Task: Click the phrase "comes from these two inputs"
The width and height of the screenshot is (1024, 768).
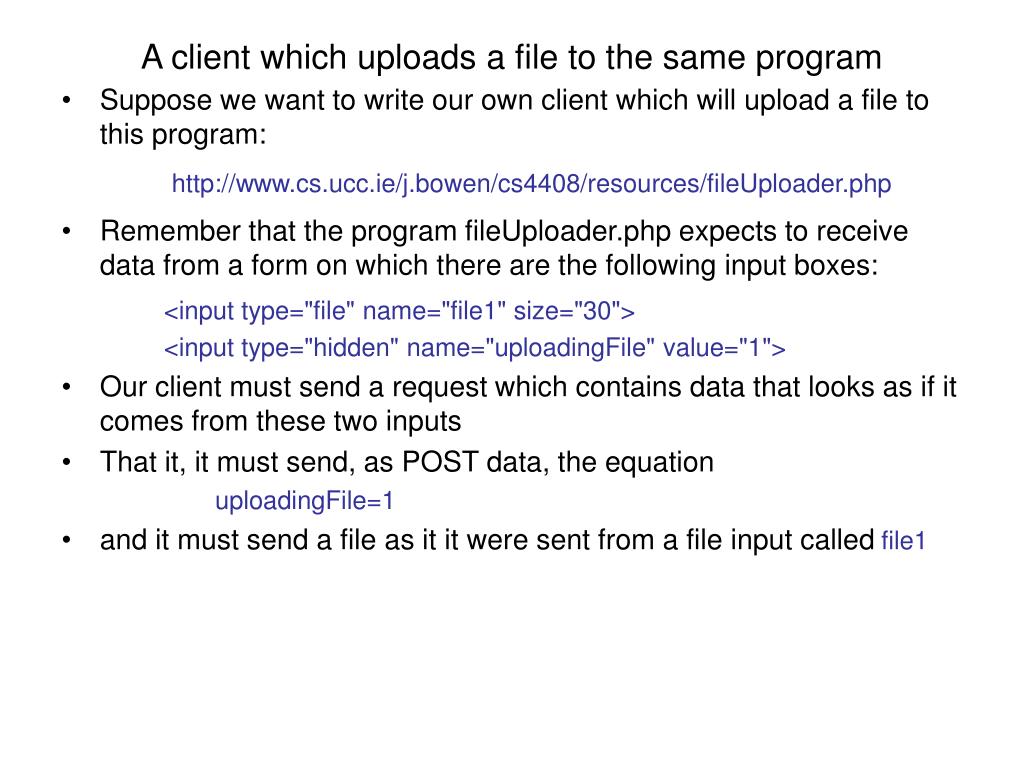Action: tap(280, 421)
